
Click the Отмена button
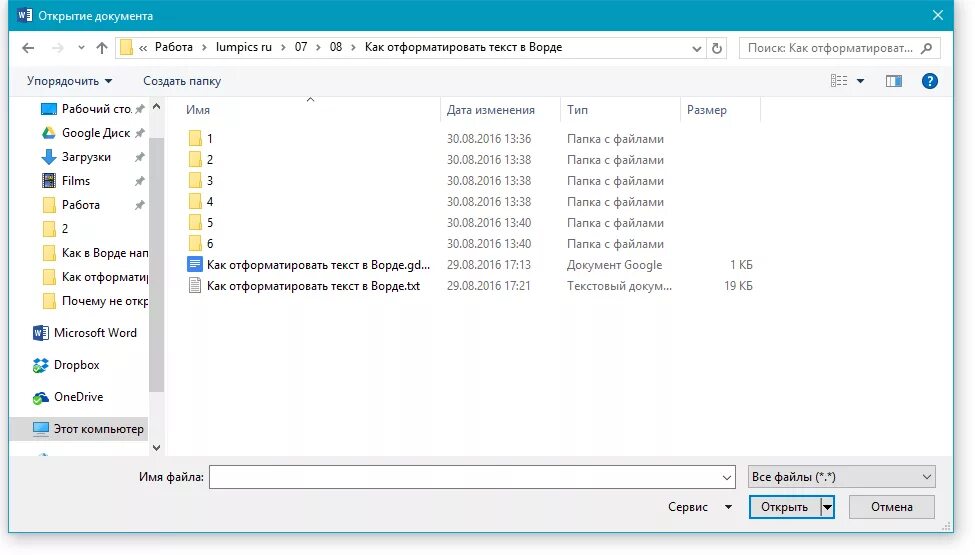(892, 507)
